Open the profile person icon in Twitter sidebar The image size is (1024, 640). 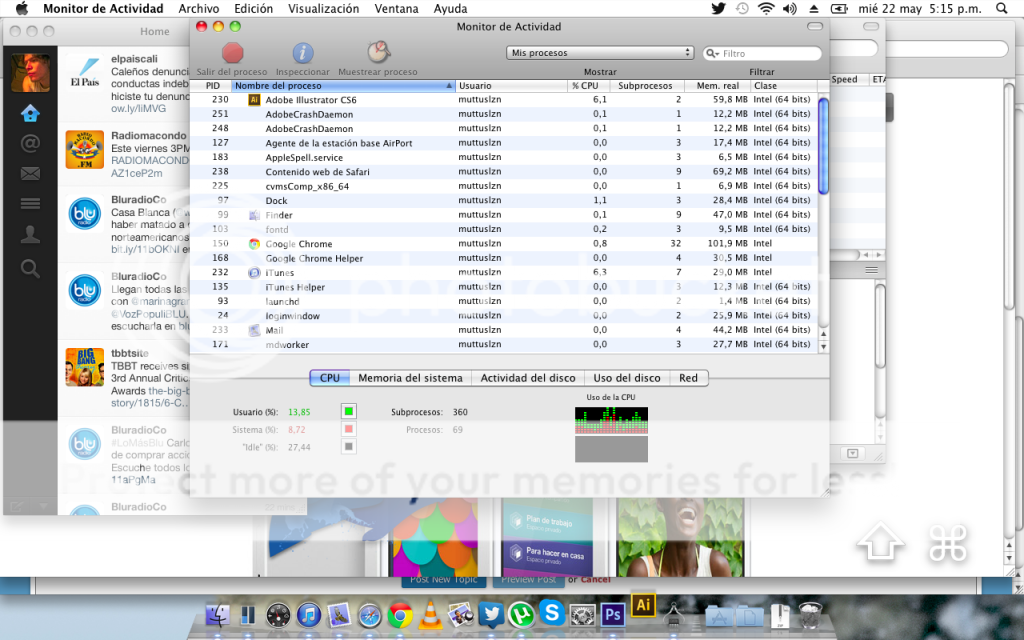(30, 234)
